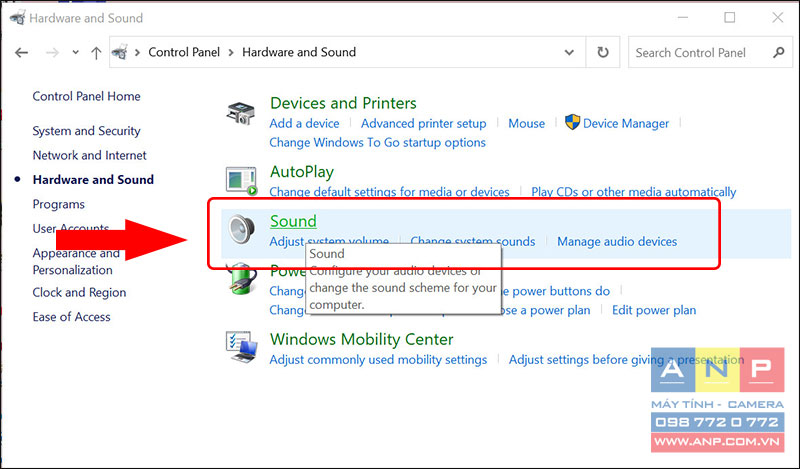Open System and Security category
Screen dimensions: 800x469
(x=86, y=131)
